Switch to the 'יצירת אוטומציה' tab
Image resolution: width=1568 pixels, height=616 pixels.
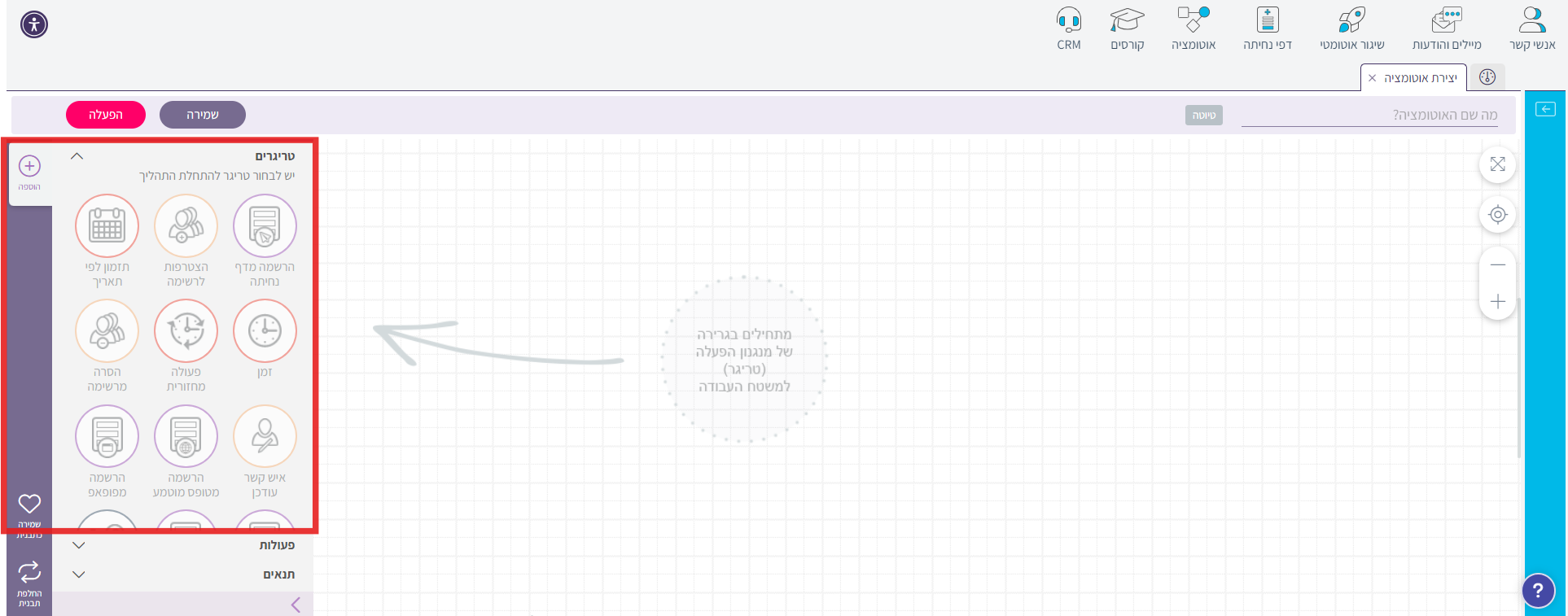tap(1420, 78)
